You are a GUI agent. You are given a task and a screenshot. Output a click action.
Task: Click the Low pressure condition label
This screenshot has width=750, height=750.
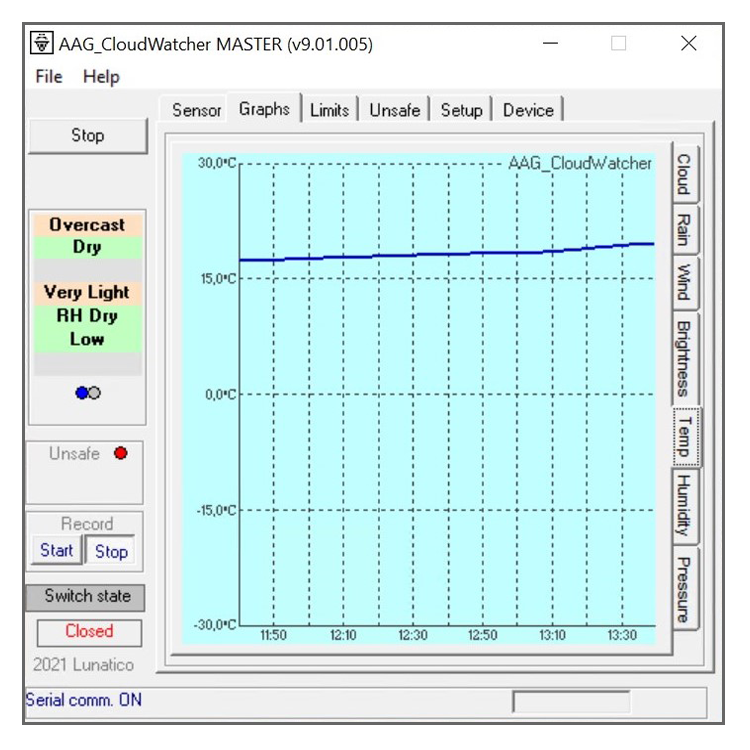pyautogui.click(x=87, y=339)
